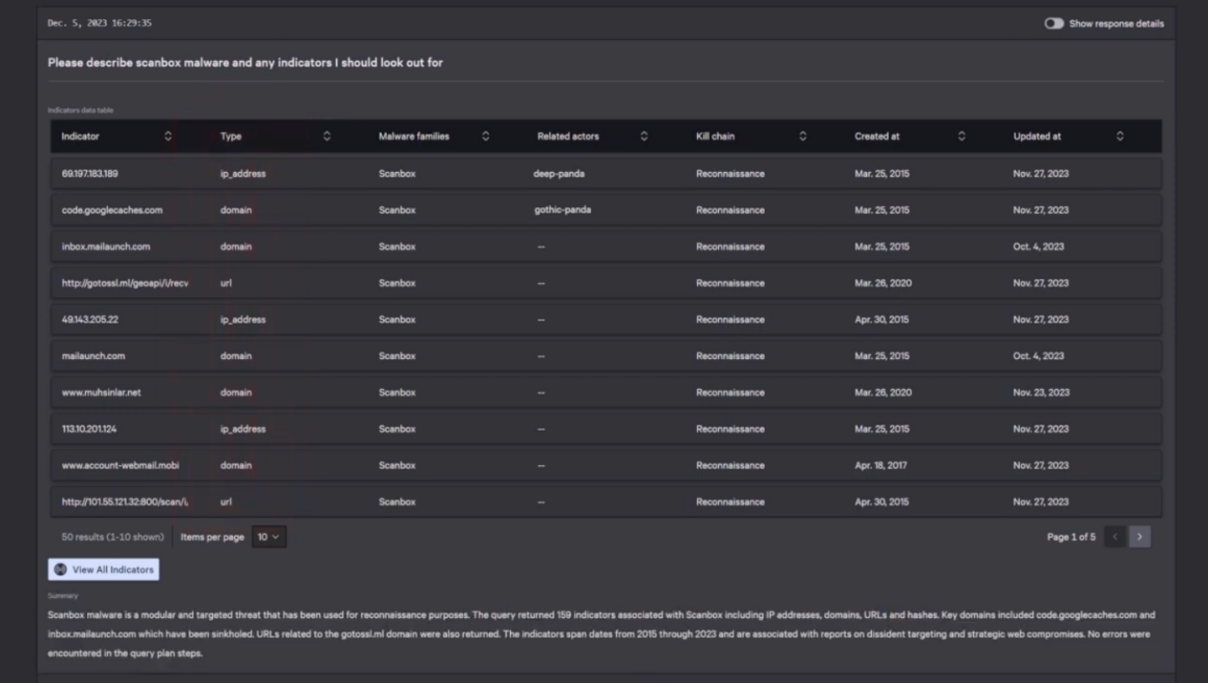Click Kill chain column header label
This screenshot has width=1210, height=687.
715,136
